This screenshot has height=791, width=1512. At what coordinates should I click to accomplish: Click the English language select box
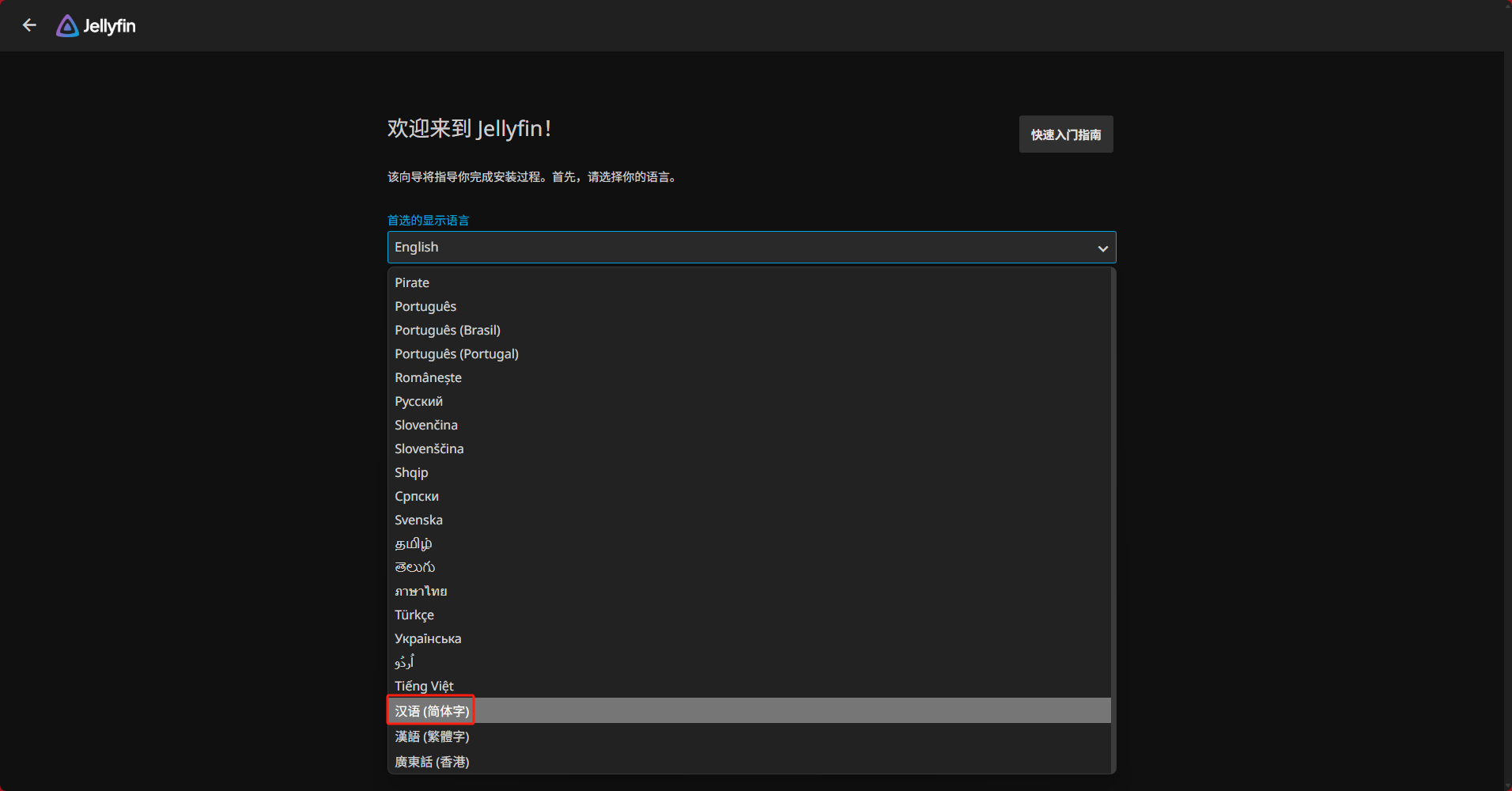[751, 248]
